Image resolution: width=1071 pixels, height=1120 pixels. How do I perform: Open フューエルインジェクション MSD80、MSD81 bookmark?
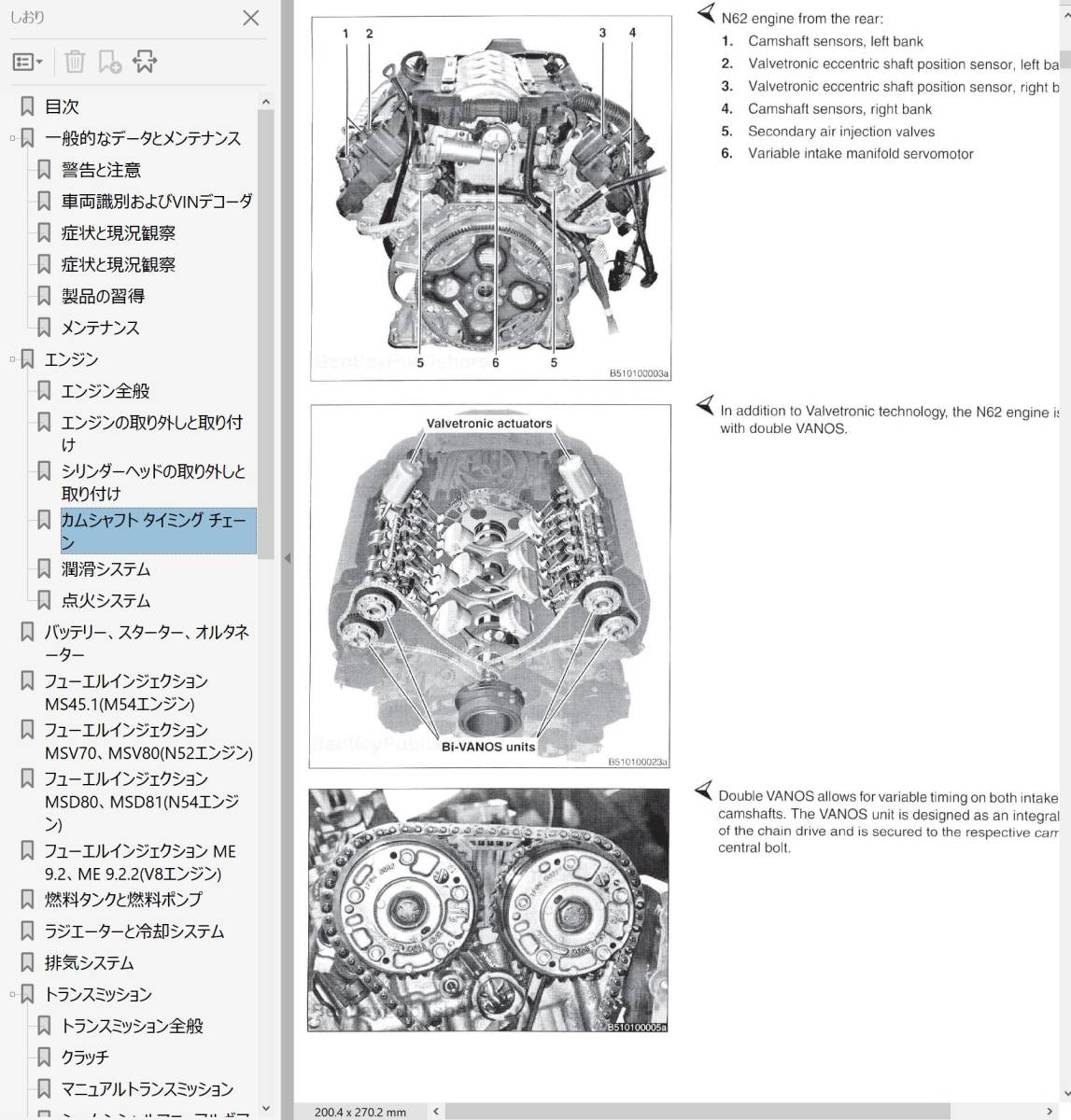pos(142,801)
